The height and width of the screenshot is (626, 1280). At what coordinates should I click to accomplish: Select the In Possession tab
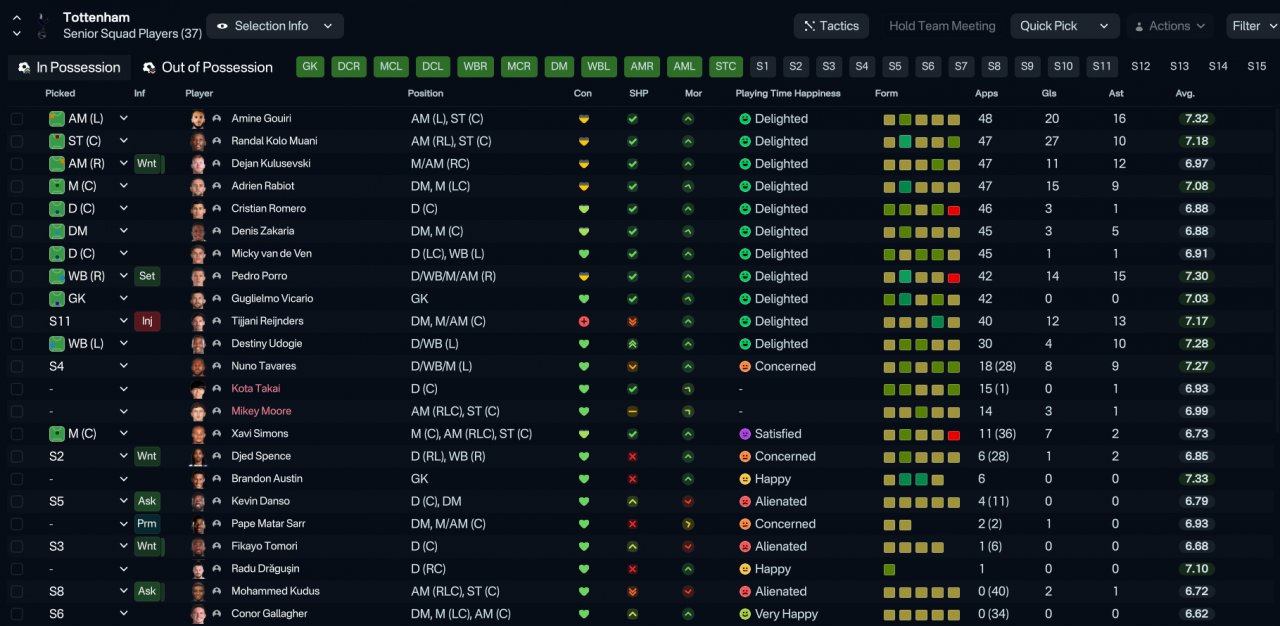[69, 67]
